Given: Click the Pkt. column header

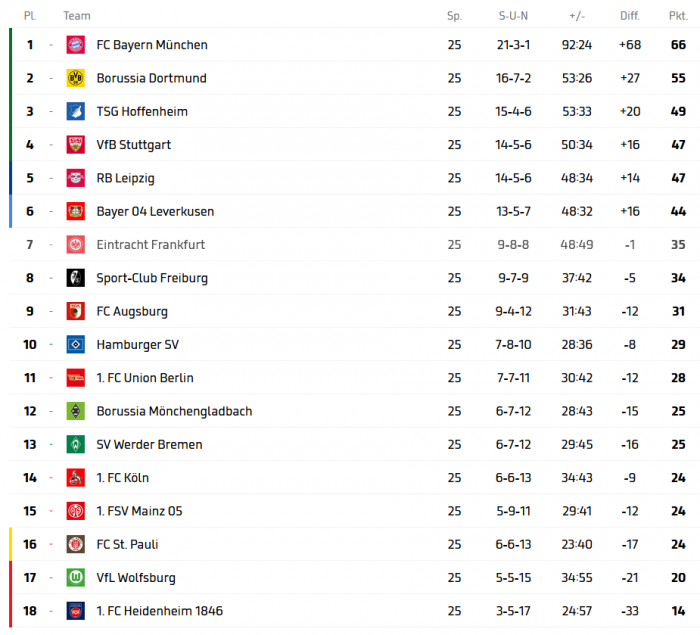Looking at the screenshot, I should tap(678, 16).
